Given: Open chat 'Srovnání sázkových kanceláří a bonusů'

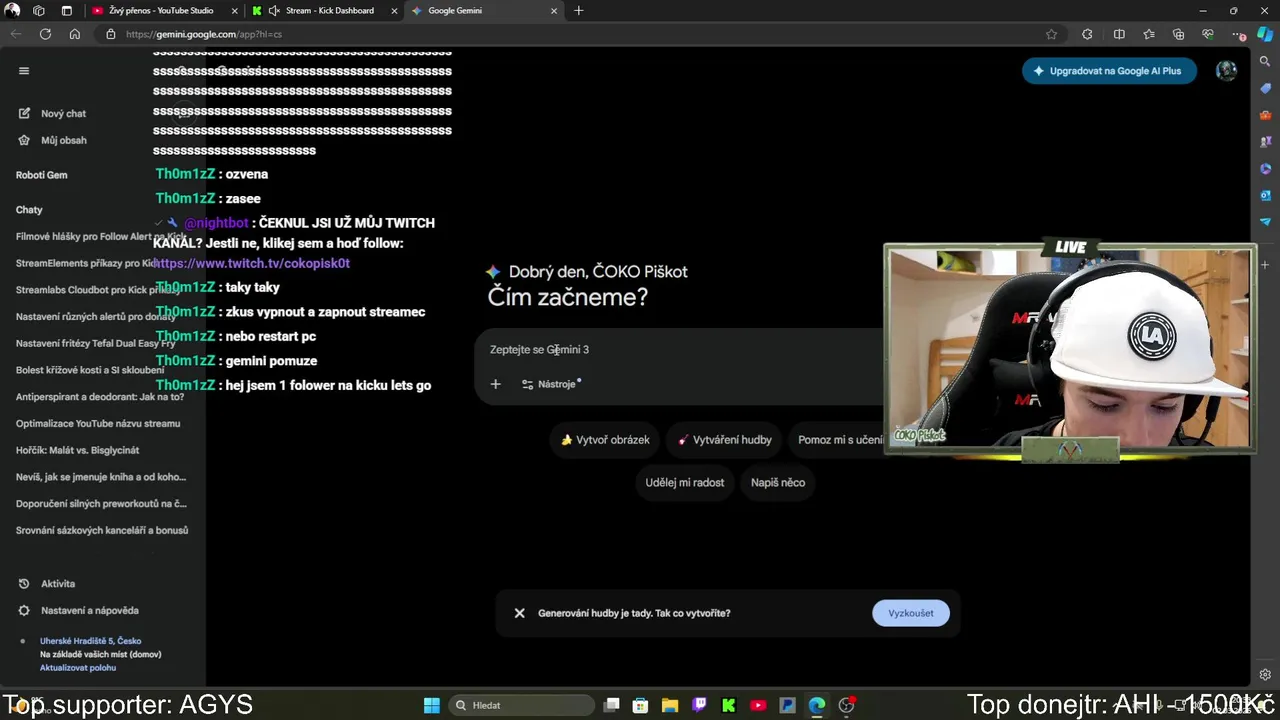Looking at the screenshot, I should click(x=102, y=530).
